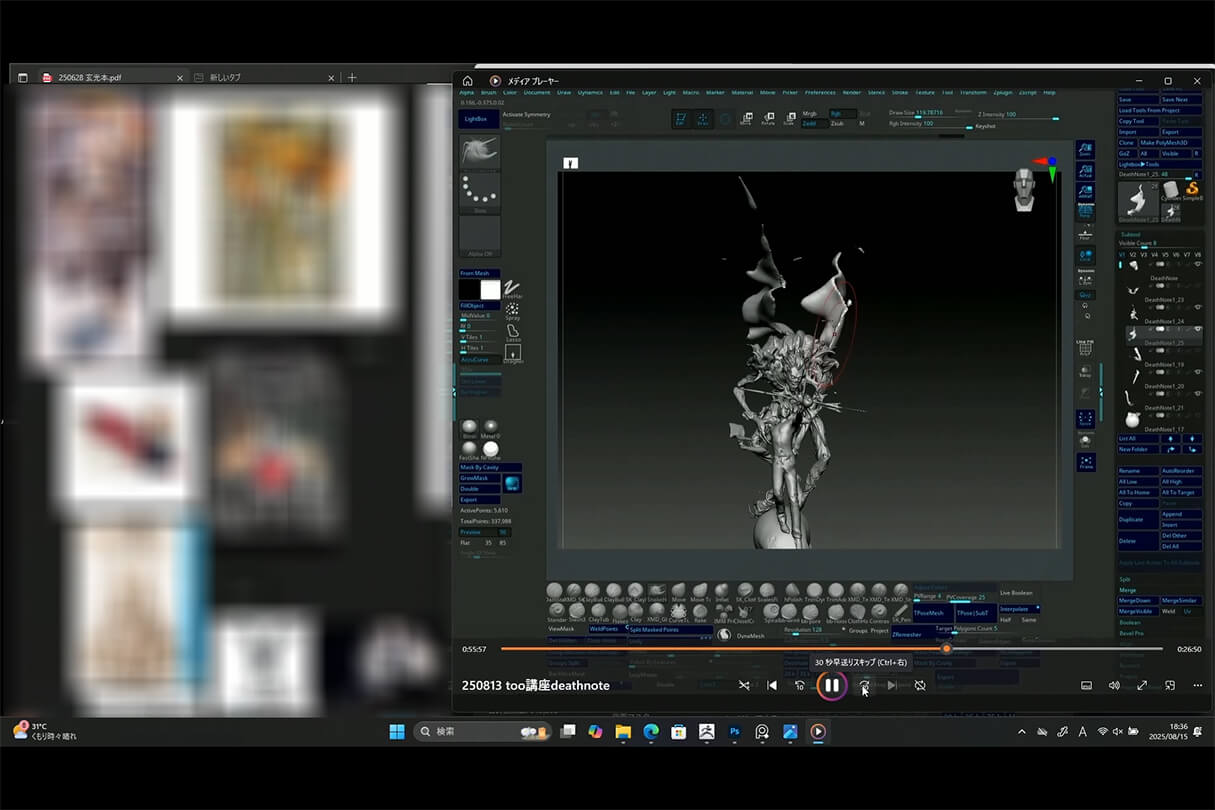Enter full screen in Media Player
This screenshot has width=1215, height=810.
click(x=1142, y=685)
